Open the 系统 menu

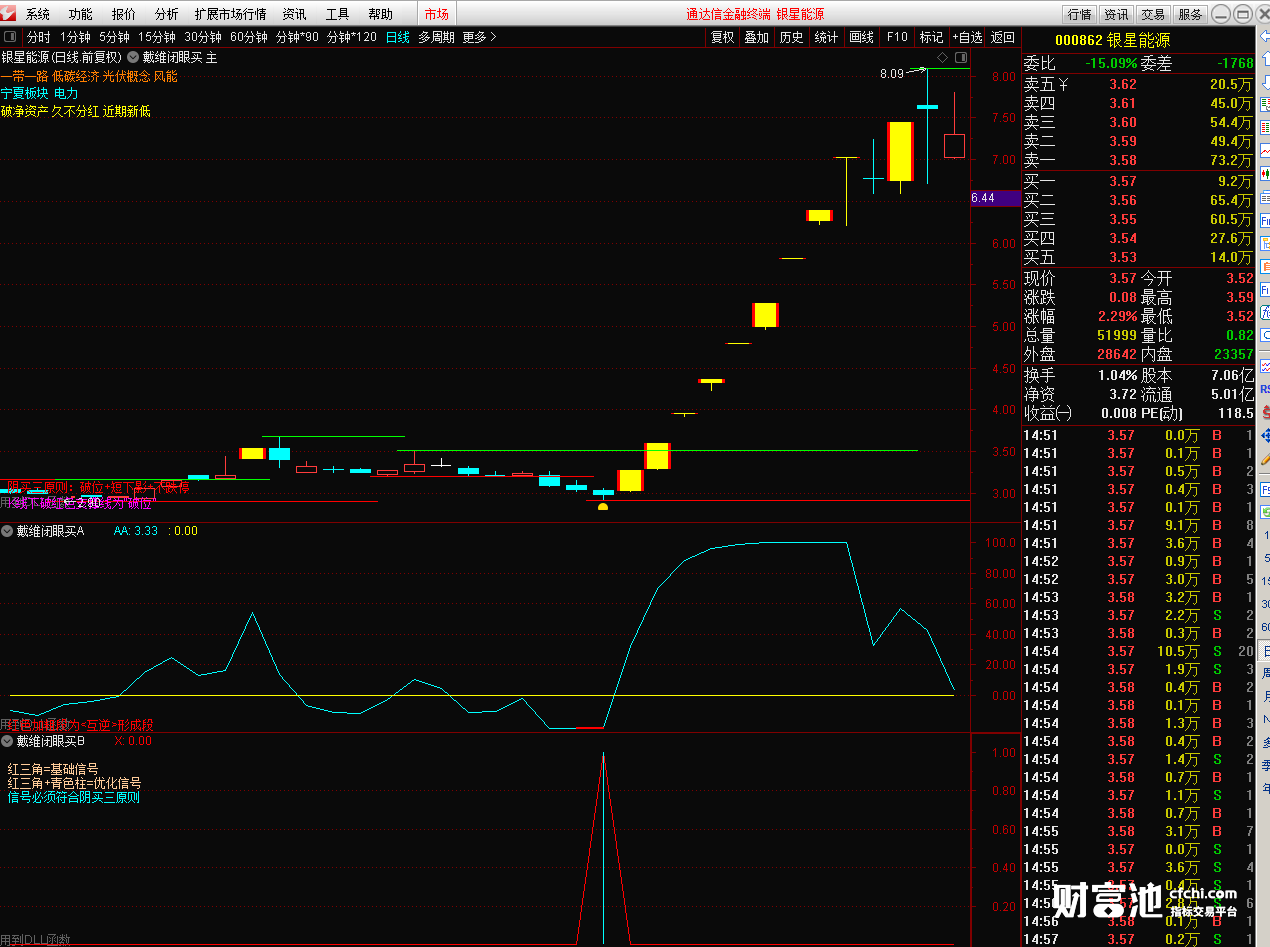(x=38, y=14)
